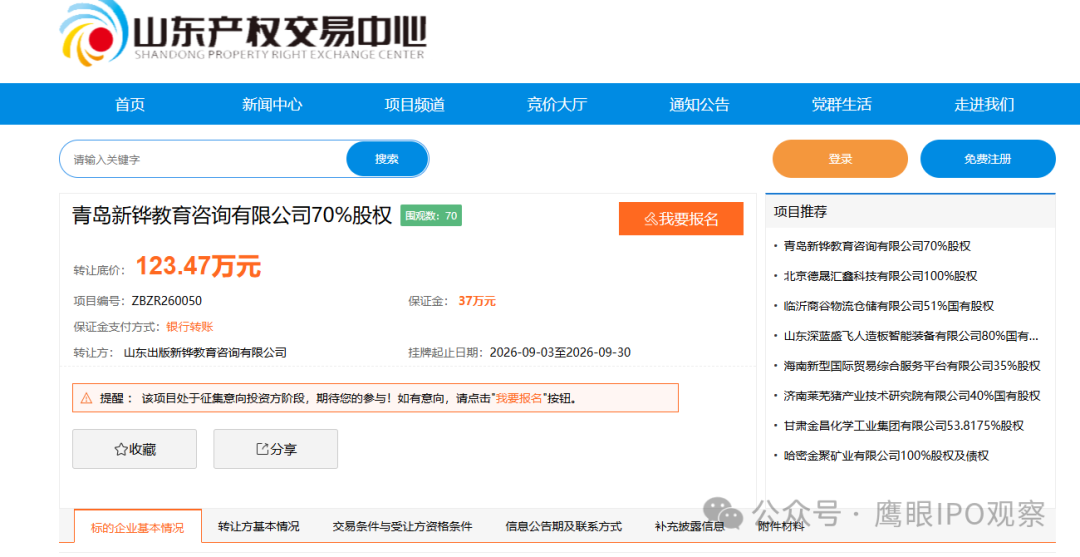Click the 我要报名 link in reminder text
Viewport: 1080px width, 557px height.
tap(519, 399)
